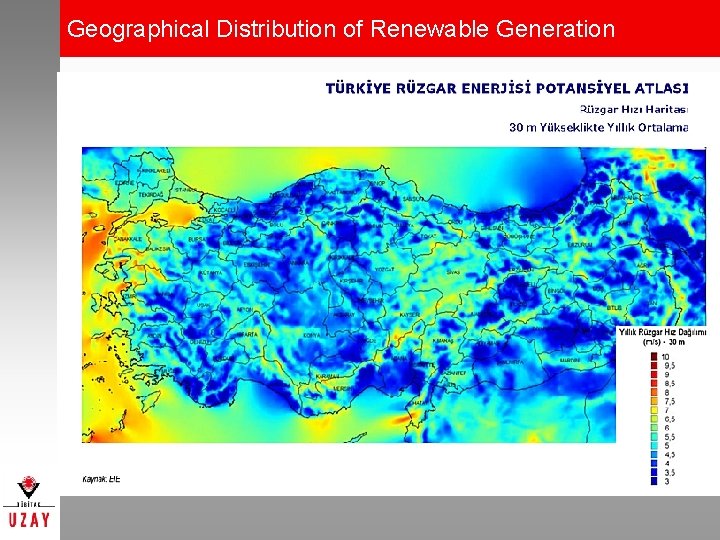The height and width of the screenshot is (540, 720).
Task: Click the KÜTAHYA province label
Action: click(211, 273)
